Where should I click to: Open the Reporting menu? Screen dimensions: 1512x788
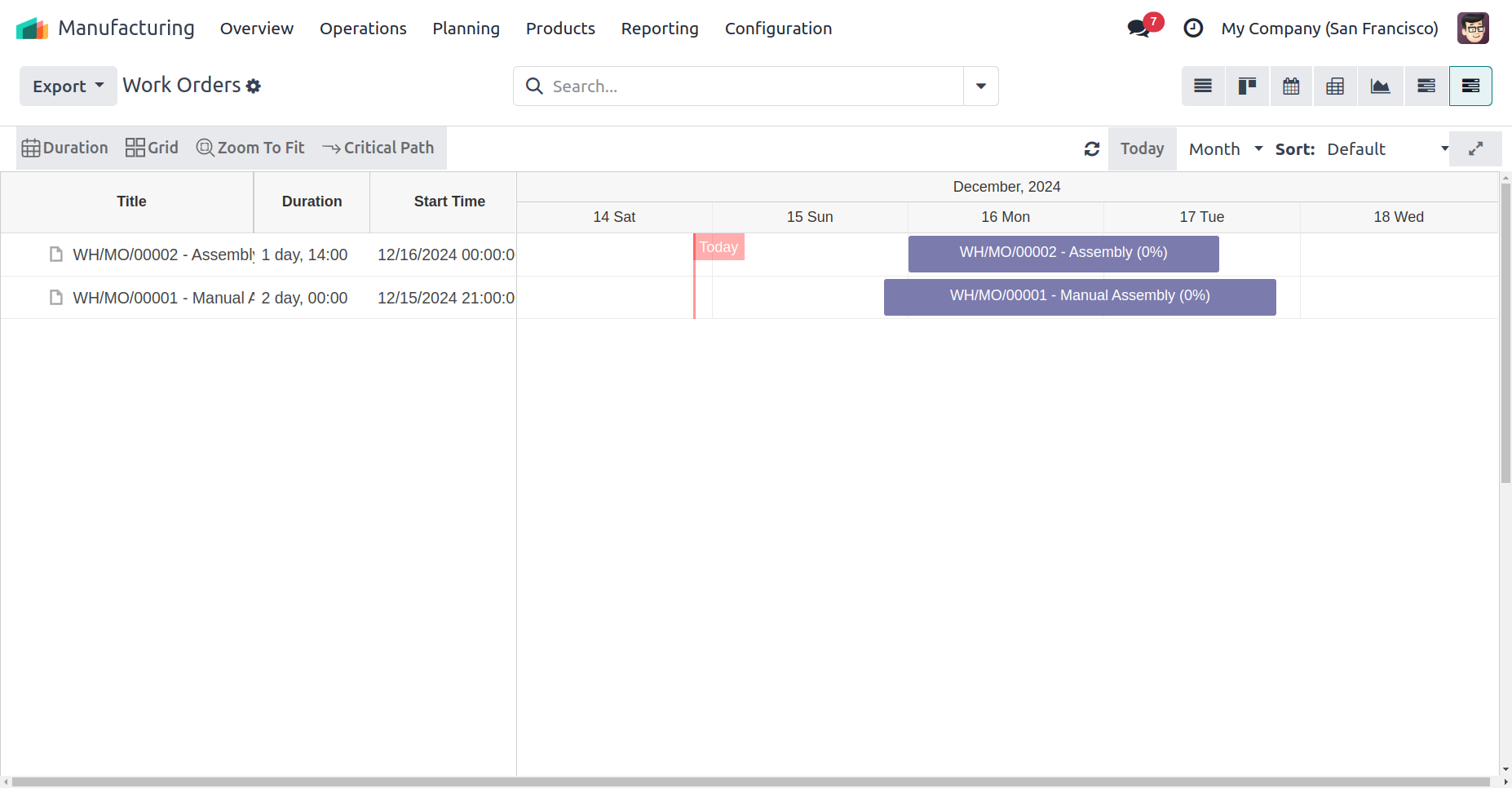(x=660, y=29)
